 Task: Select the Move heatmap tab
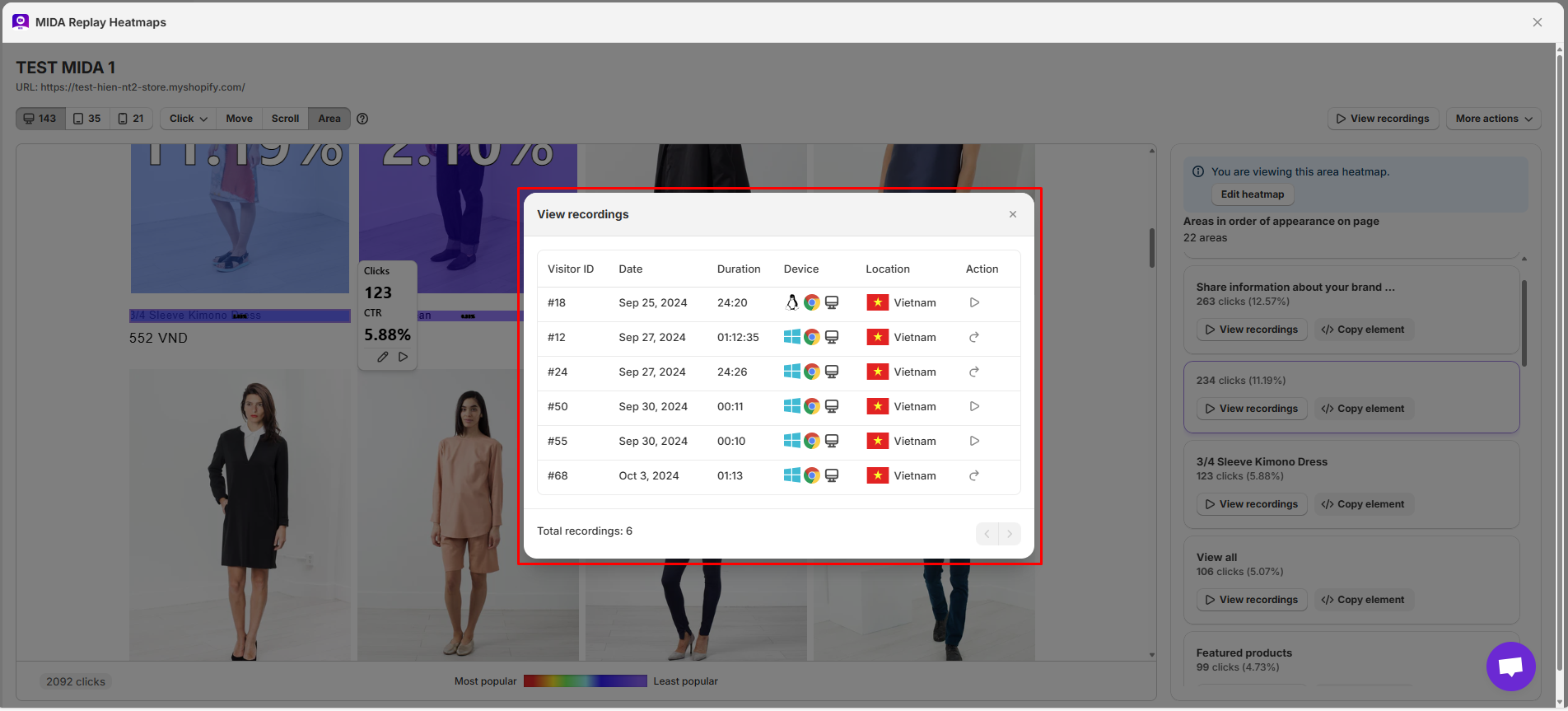(239, 119)
